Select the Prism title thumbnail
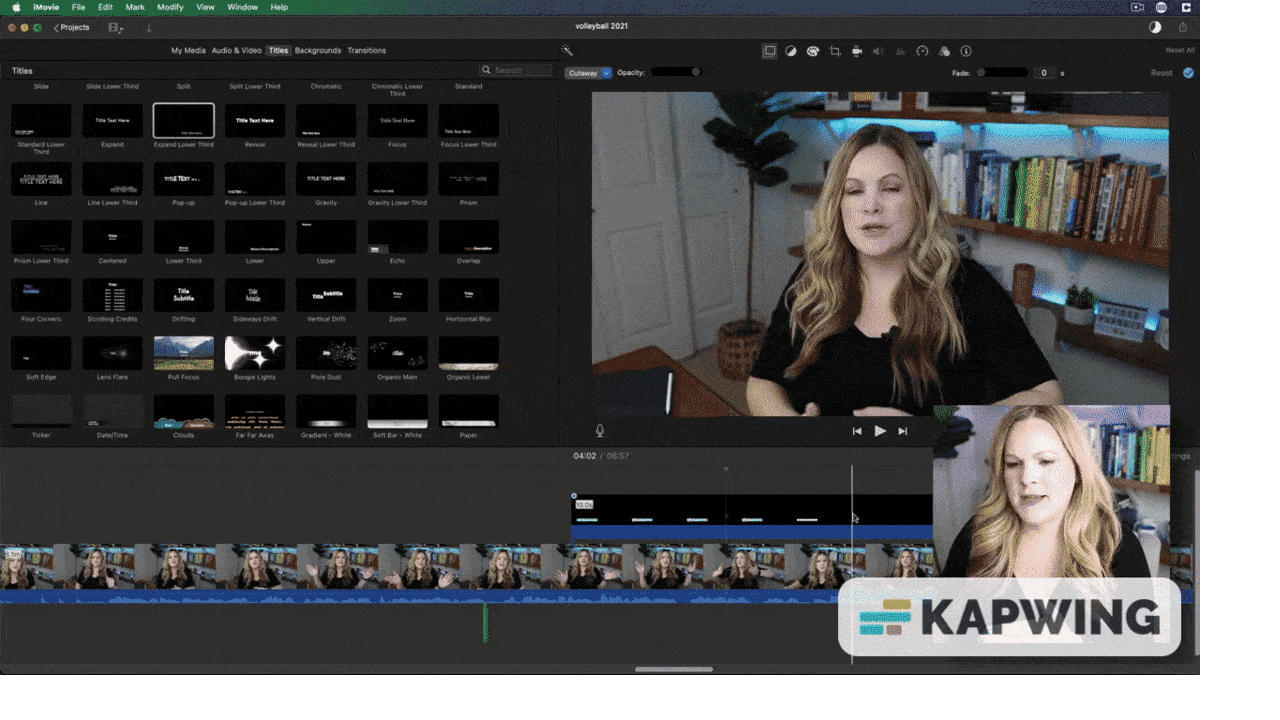1280x720 pixels. pos(468,179)
